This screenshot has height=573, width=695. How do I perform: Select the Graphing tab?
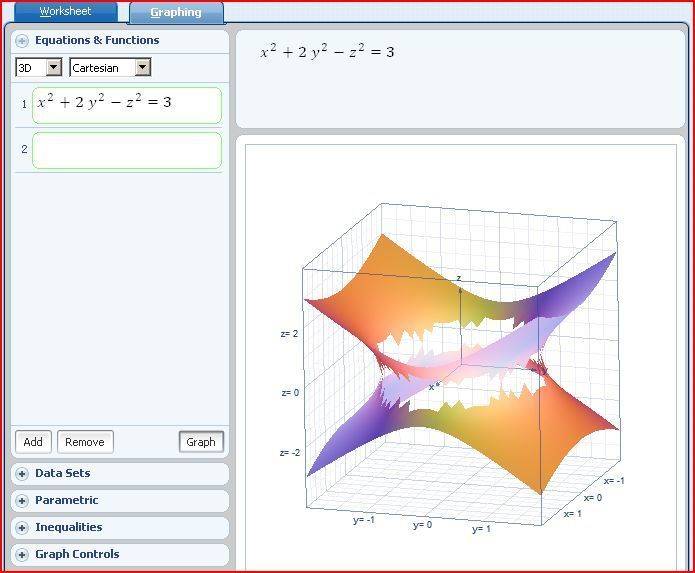176,13
